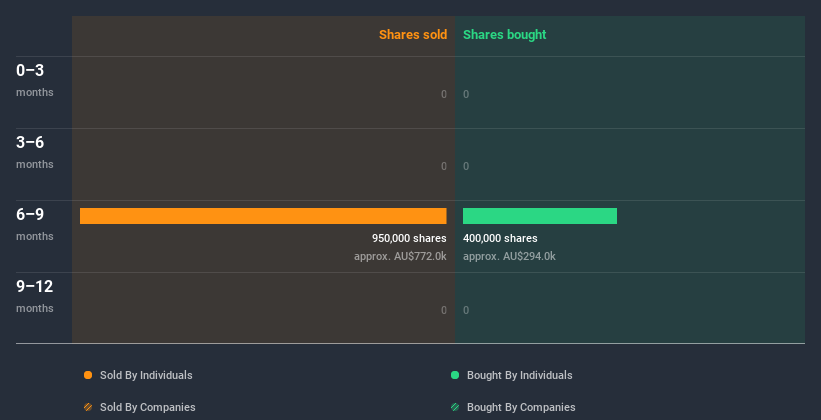
Task: Click the sold zero value in 0–3 months row
Action: [444, 94]
